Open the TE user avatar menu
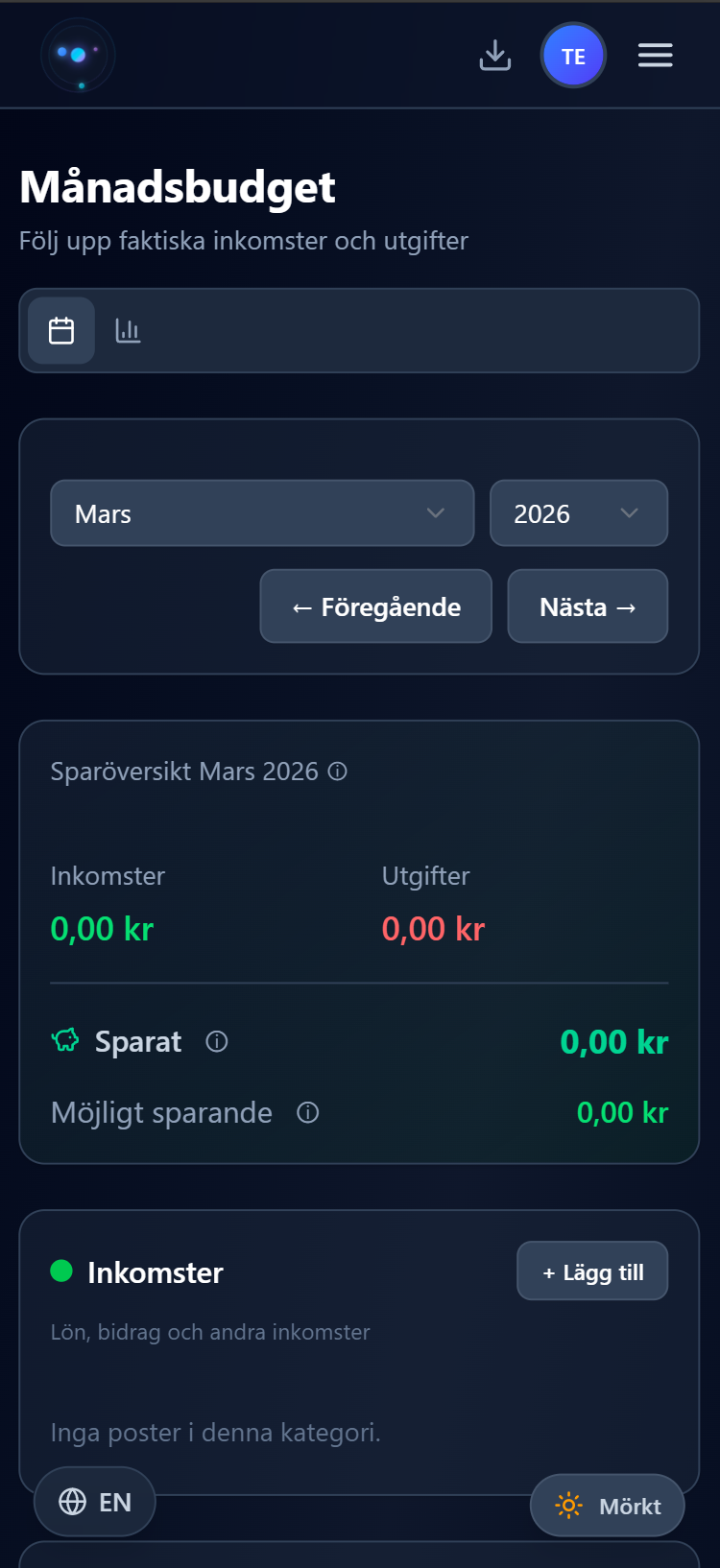 [x=573, y=56]
